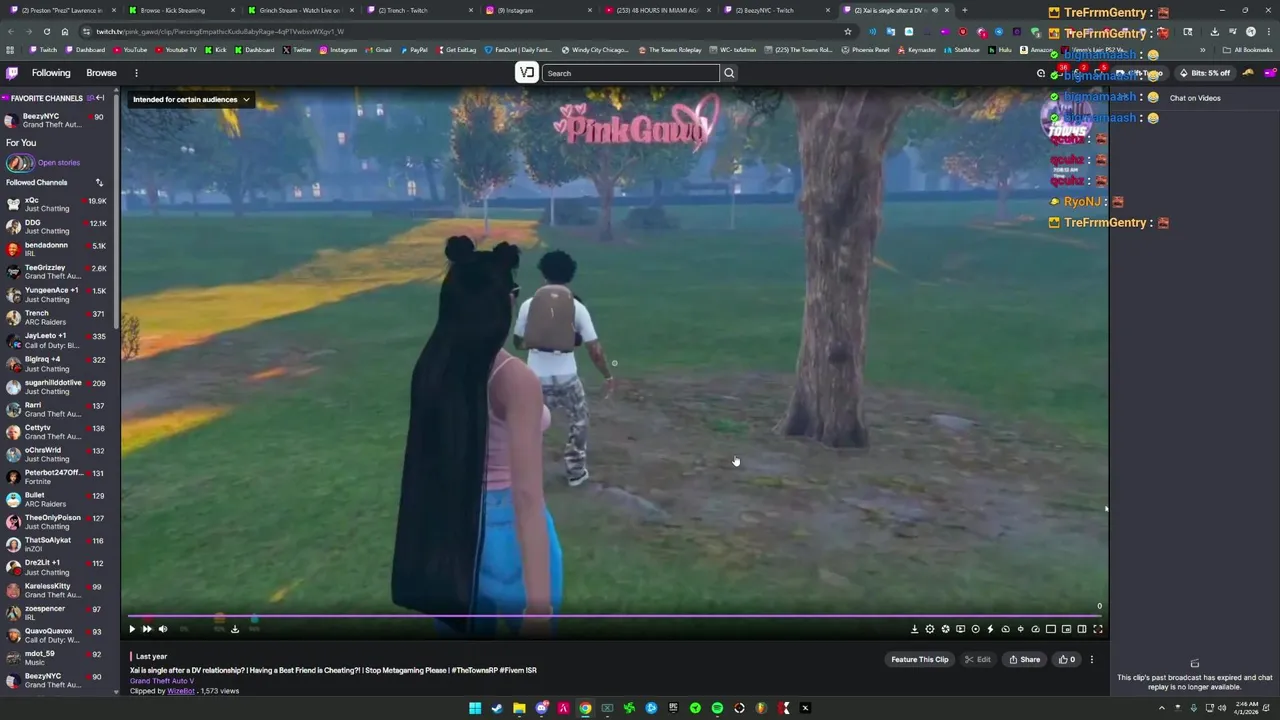Image resolution: width=1280 pixels, height=720 pixels.
Task: Open the YouTube bookmark in bookmarks bar
Action: (x=130, y=50)
